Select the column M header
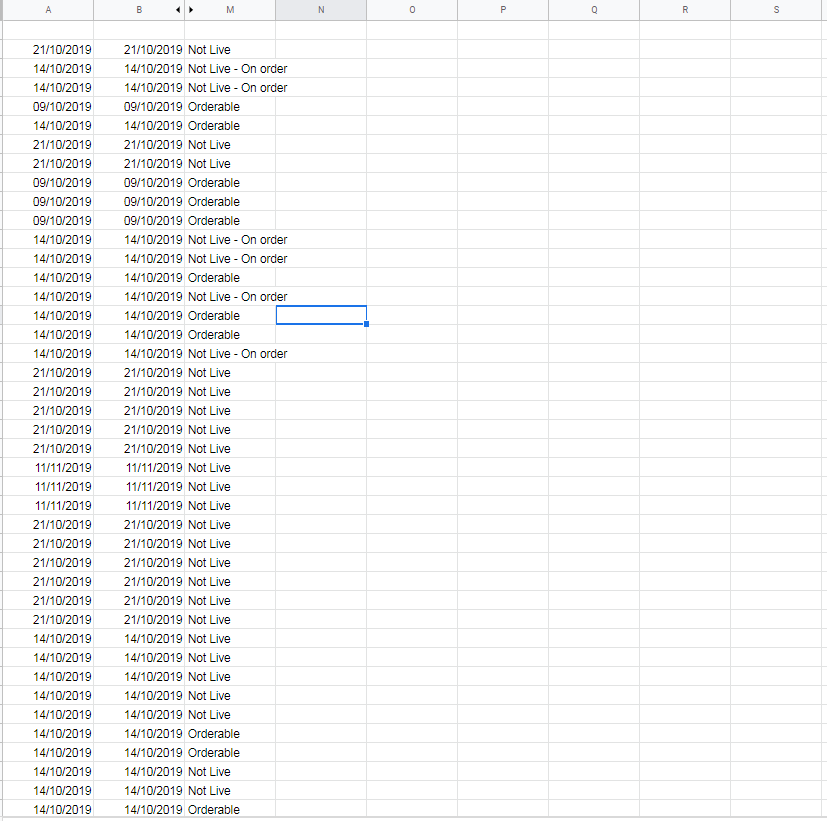The height and width of the screenshot is (821, 827). (x=229, y=9)
